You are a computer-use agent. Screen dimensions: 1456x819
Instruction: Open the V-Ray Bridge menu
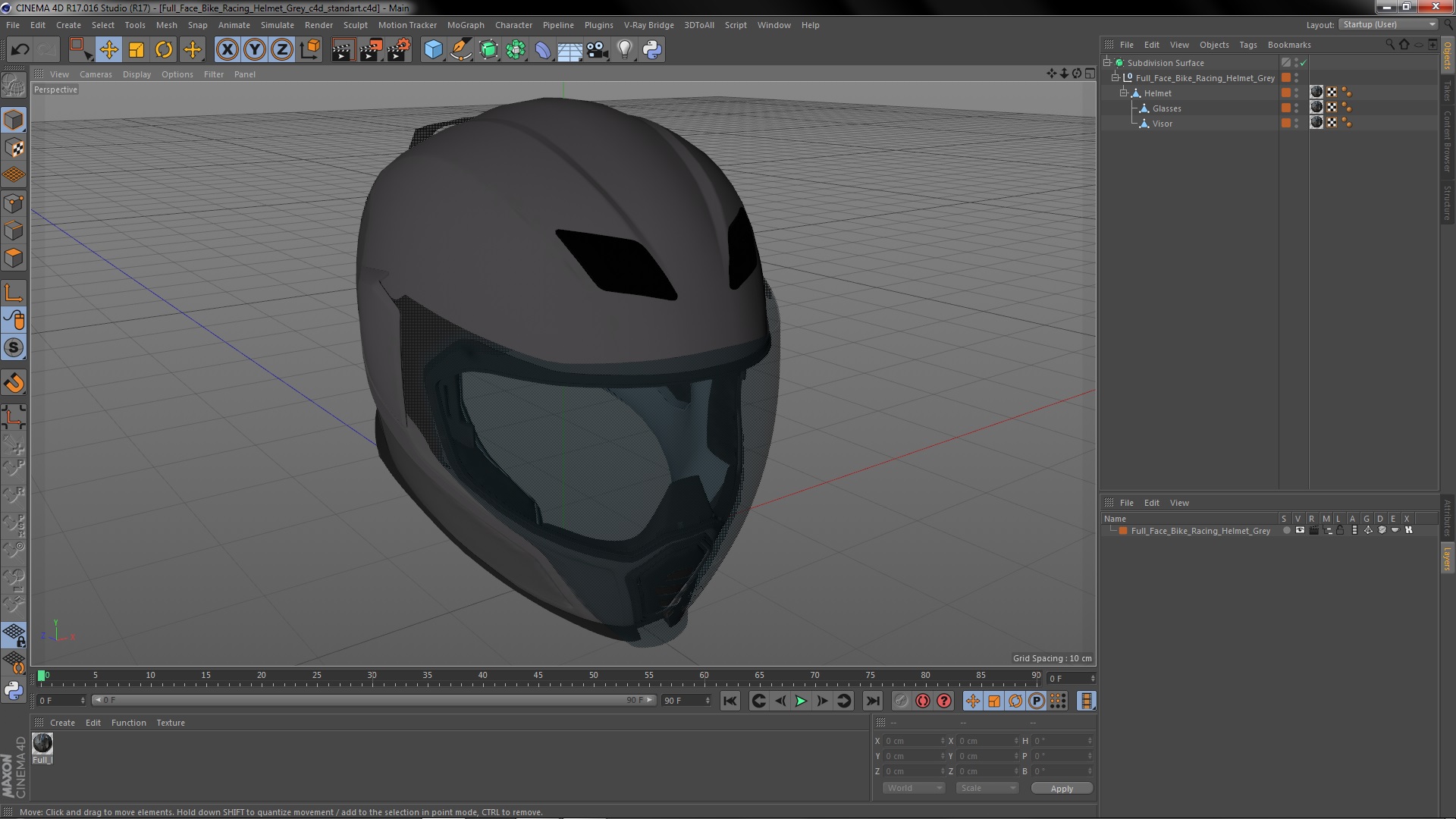coord(648,25)
